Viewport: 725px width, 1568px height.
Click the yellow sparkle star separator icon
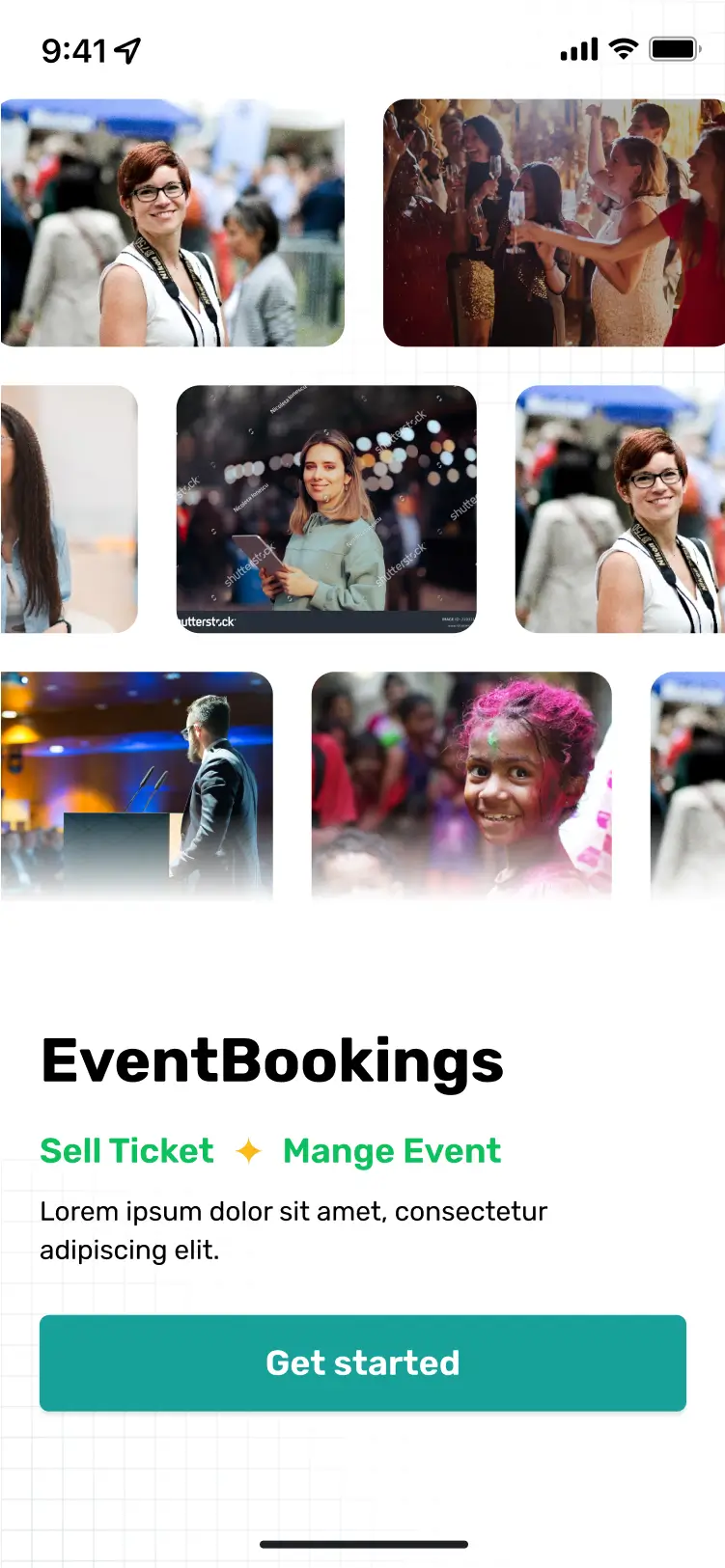tap(248, 1150)
